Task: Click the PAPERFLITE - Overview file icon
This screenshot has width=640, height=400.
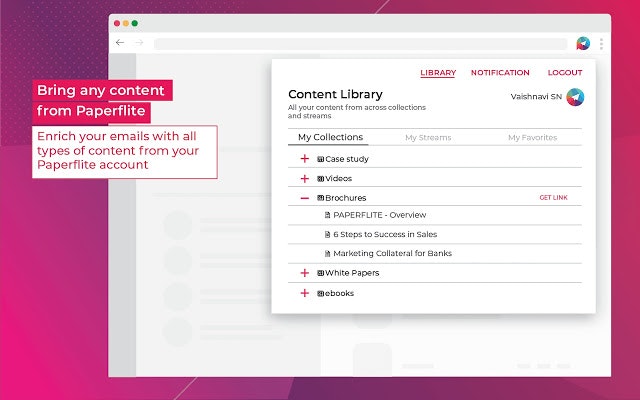Action: point(327,215)
